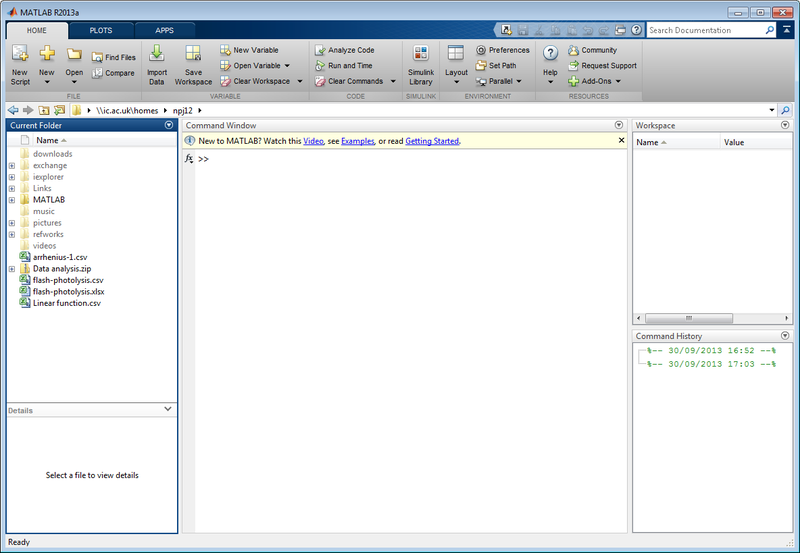Save Workspace to file
Screen dimensions: 800x553
[x=193, y=65]
